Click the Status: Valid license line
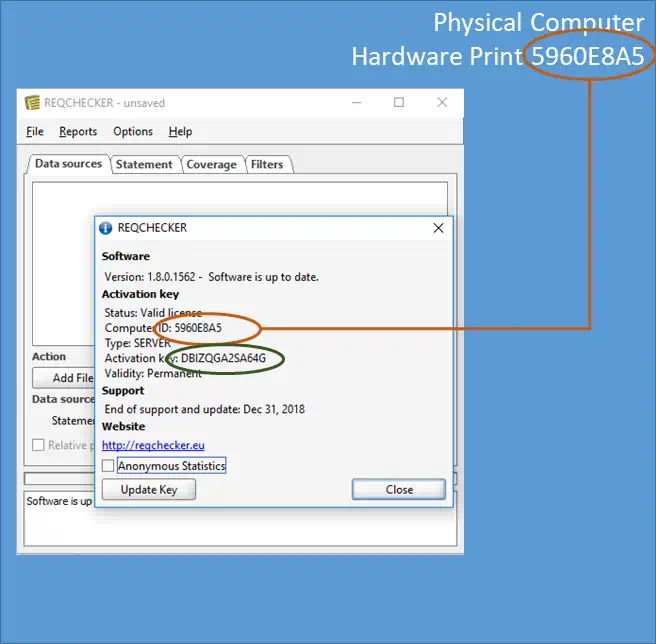 [153, 313]
